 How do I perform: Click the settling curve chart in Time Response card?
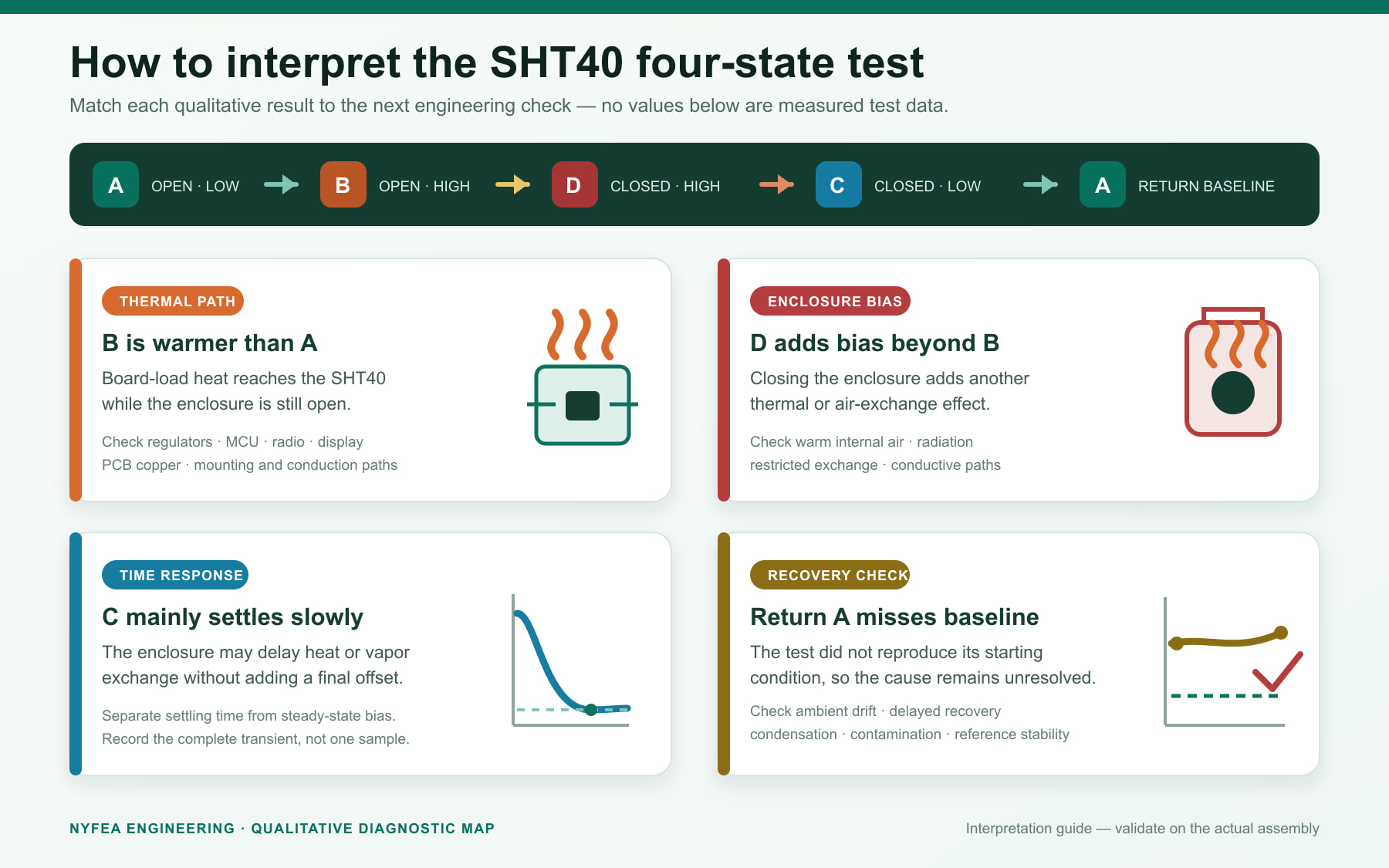[x=571, y=660]
